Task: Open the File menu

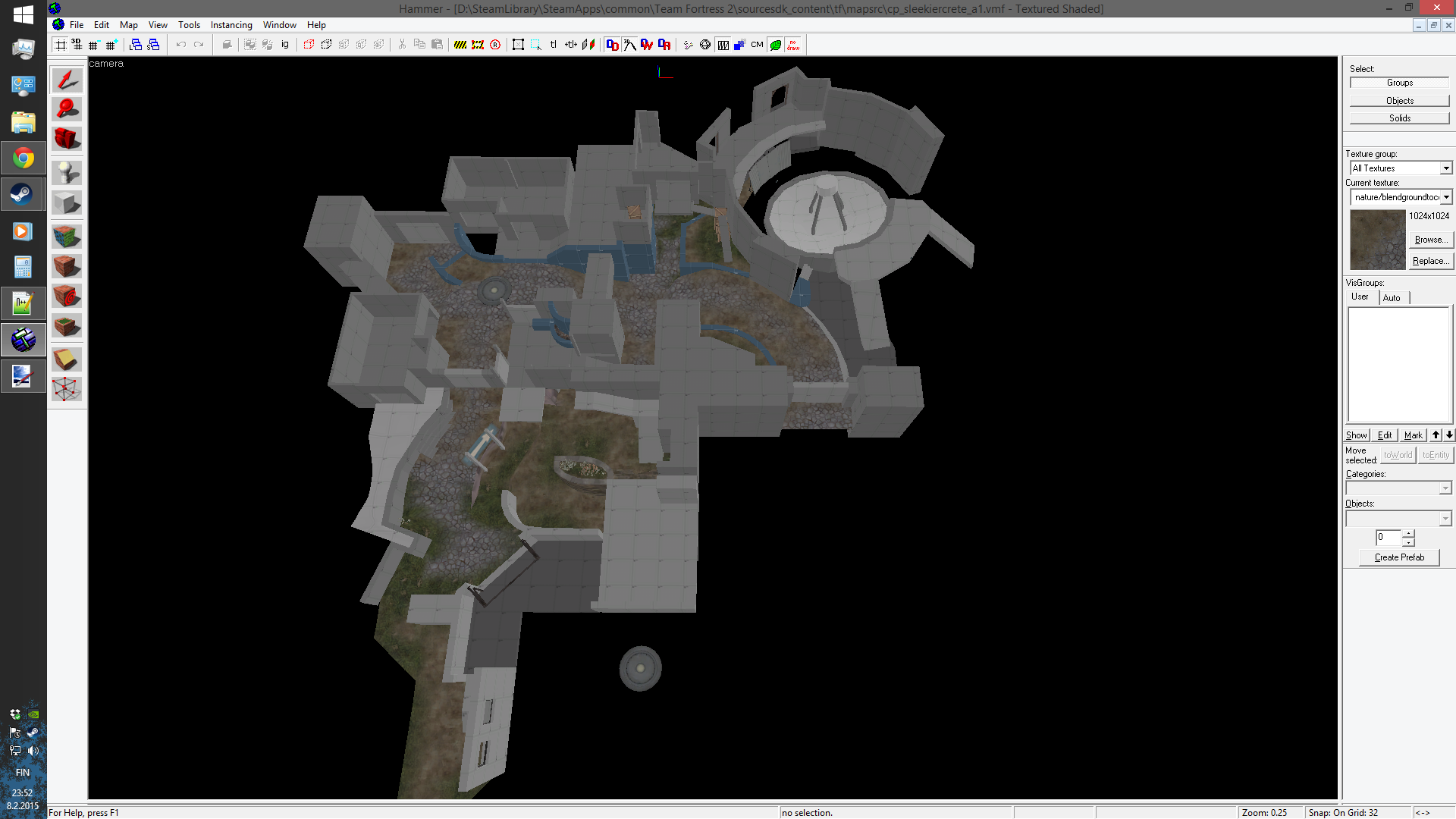Action: (x=77, y=25)
